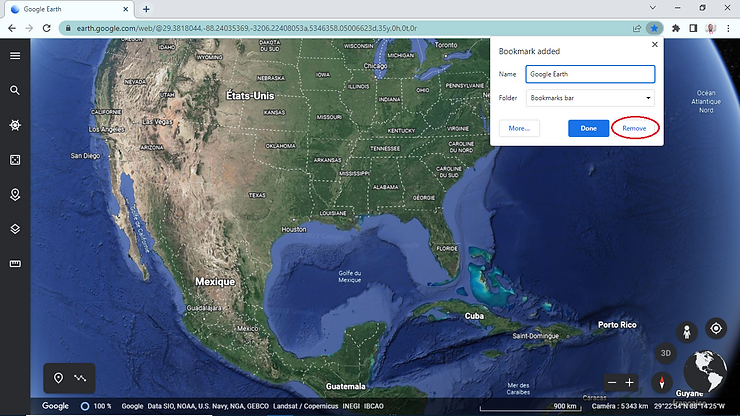Screen dimensions: 740x416
Task: Close the Google Earth tab
Action: (x=126, y=9)
